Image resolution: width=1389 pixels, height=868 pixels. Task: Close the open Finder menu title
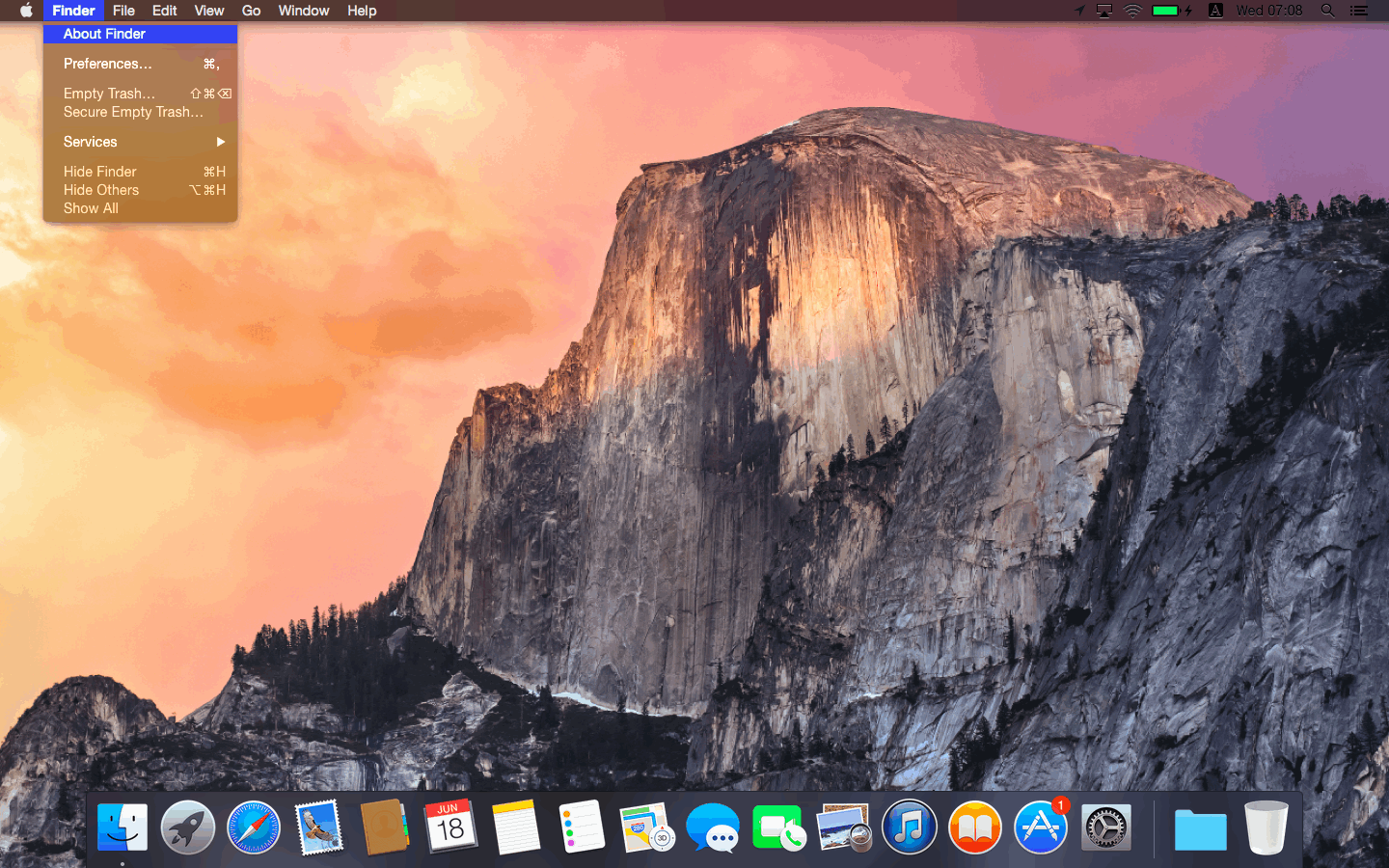pos(73,11)
